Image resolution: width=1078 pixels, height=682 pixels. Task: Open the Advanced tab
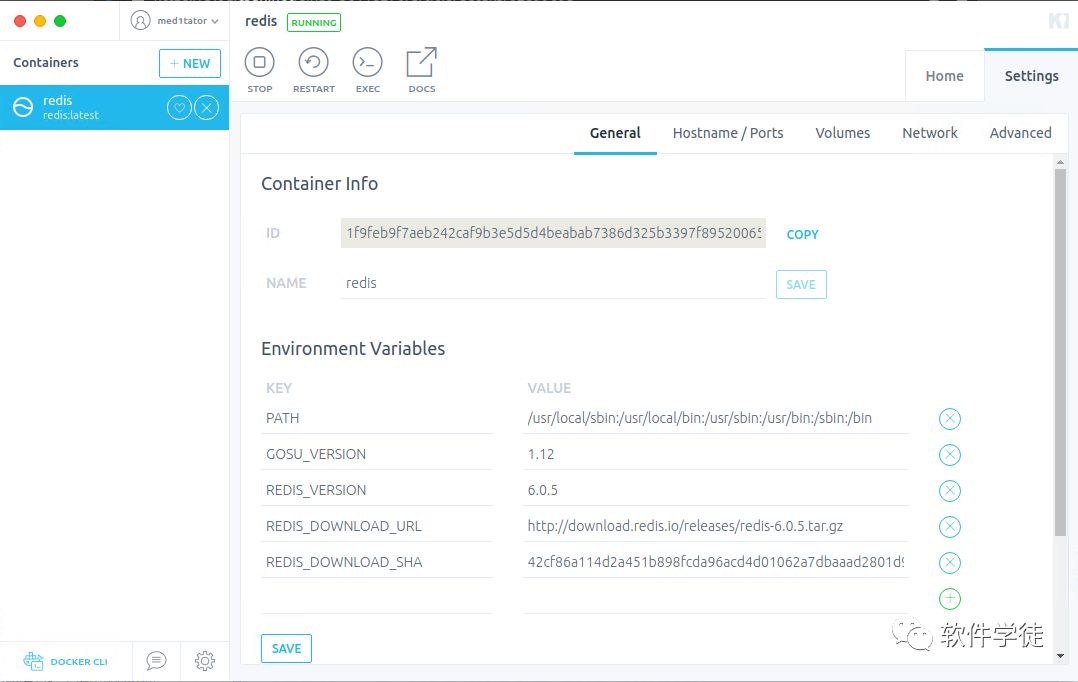point(1020,133)
